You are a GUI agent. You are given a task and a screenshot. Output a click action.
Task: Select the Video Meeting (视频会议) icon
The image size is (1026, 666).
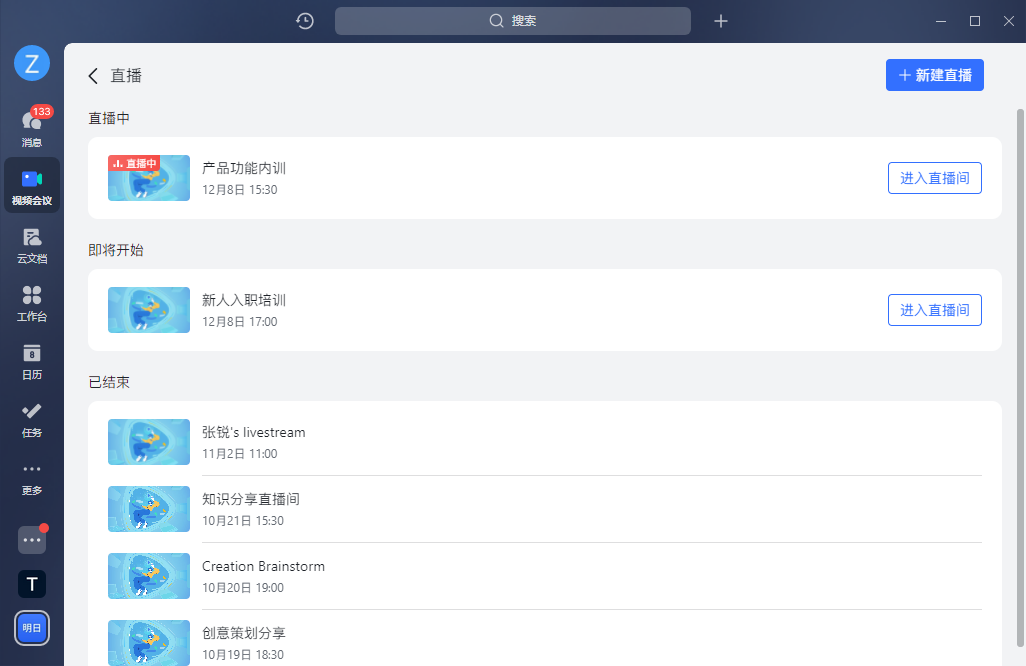coord(32,186)
